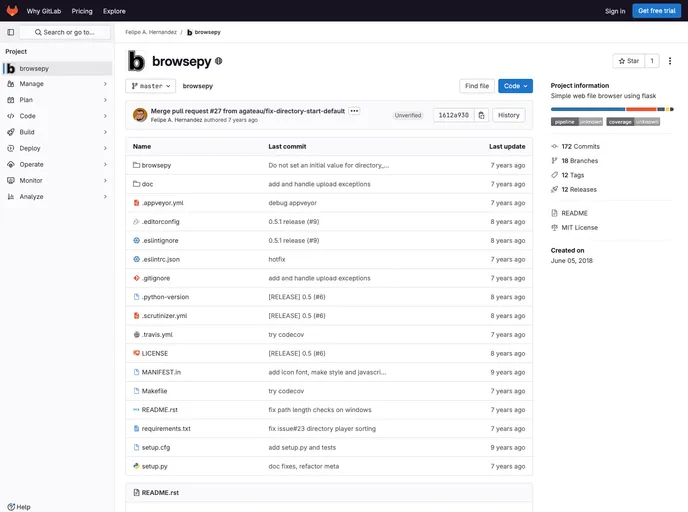Click the commit author's avatar
688x512 pixels.
(x=140, y=115)
